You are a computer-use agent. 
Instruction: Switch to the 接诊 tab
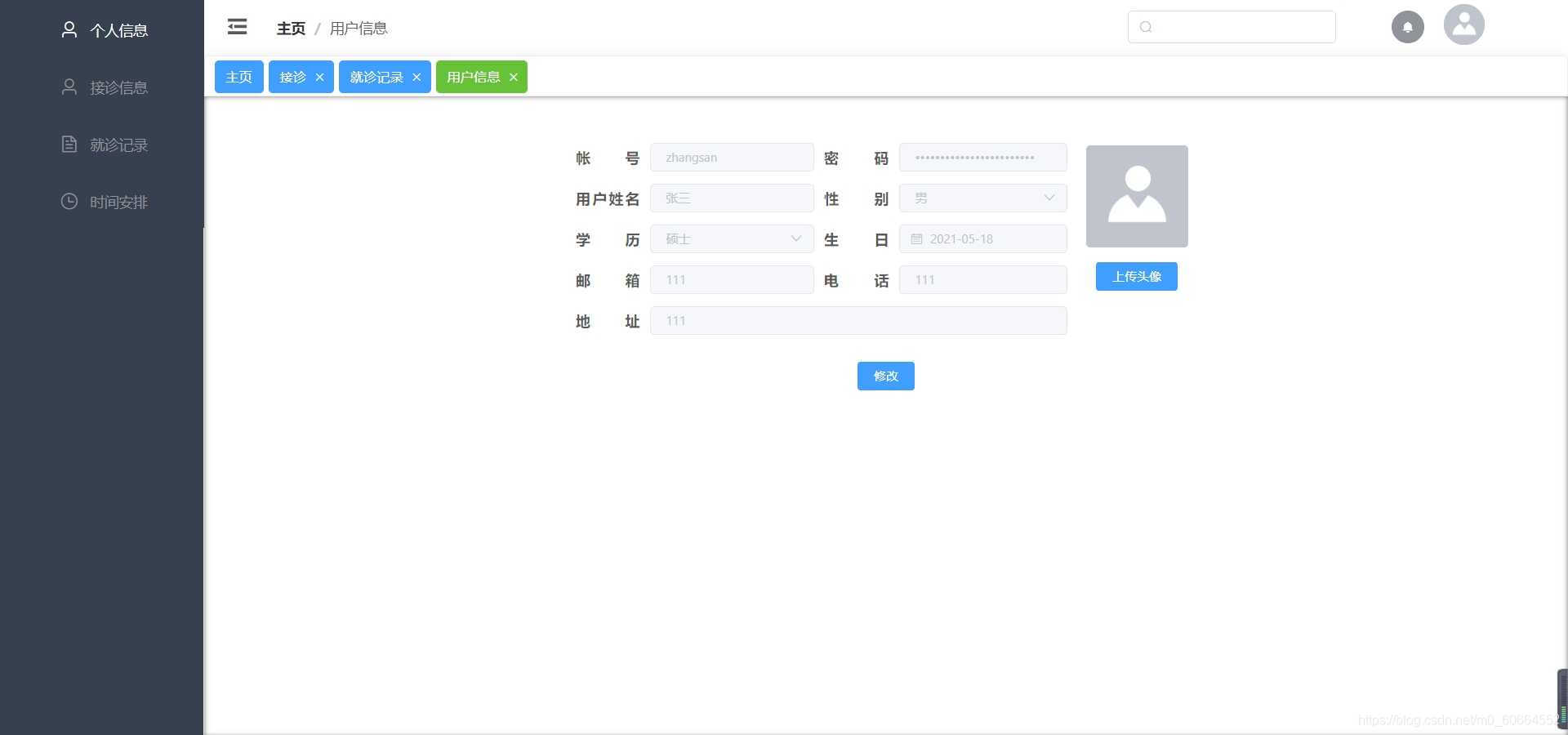tap(292, 77)
